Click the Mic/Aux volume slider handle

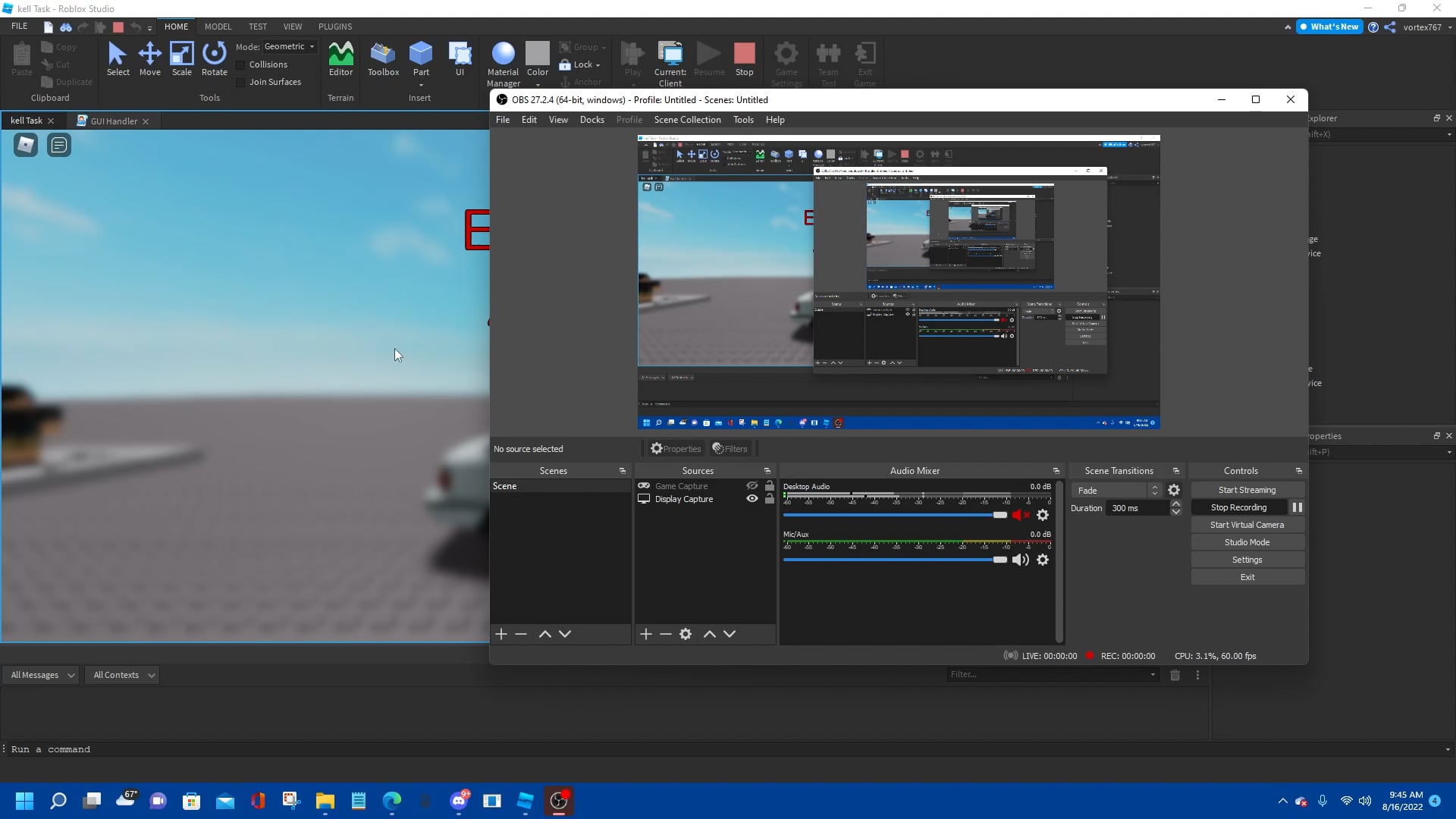(x=1000, y=560)
